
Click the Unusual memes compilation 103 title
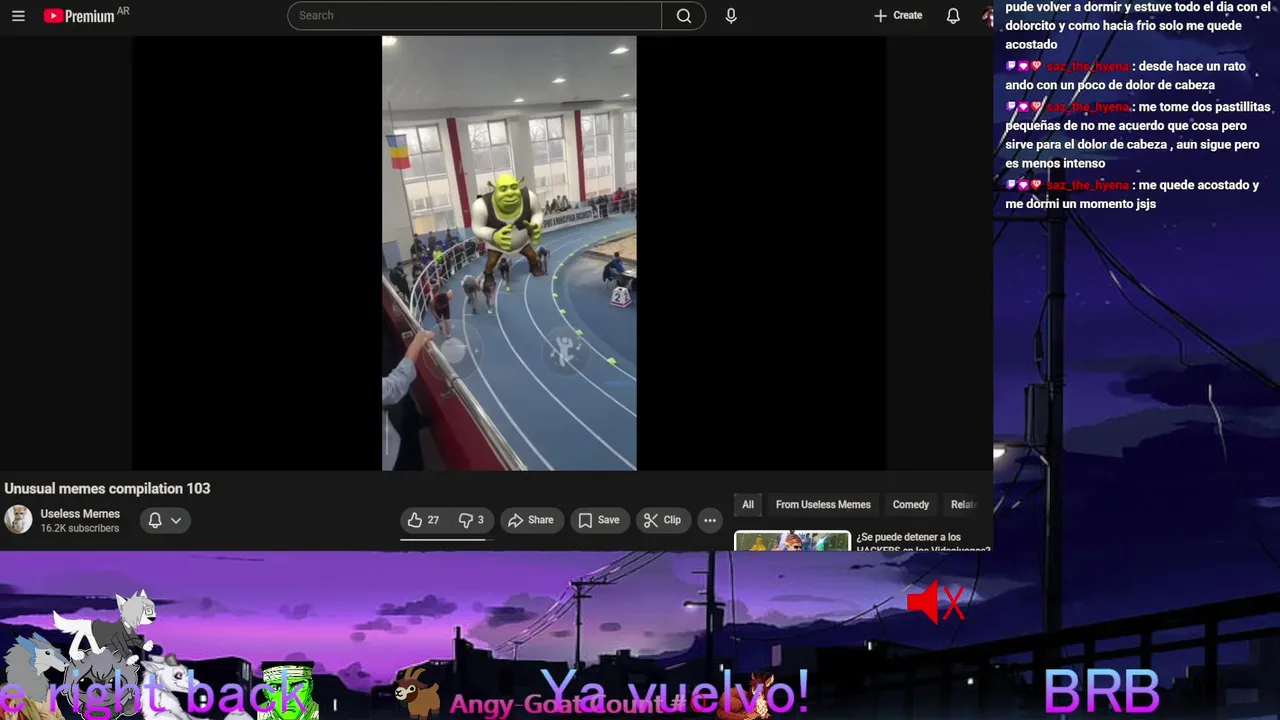click(107, 489)
